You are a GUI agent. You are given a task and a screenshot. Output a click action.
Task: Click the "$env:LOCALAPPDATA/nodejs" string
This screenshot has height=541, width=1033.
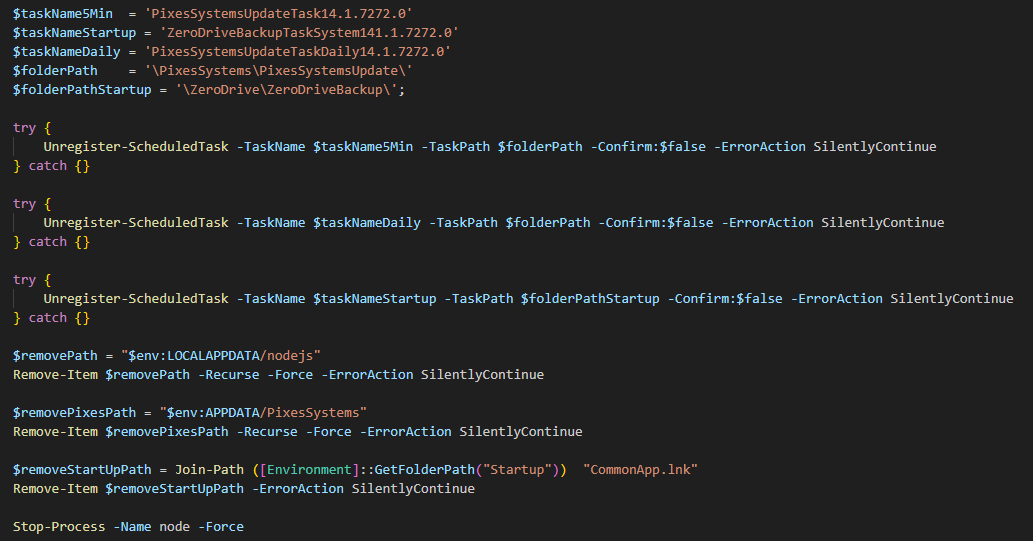pyautogui.click(x=219, y=355)
